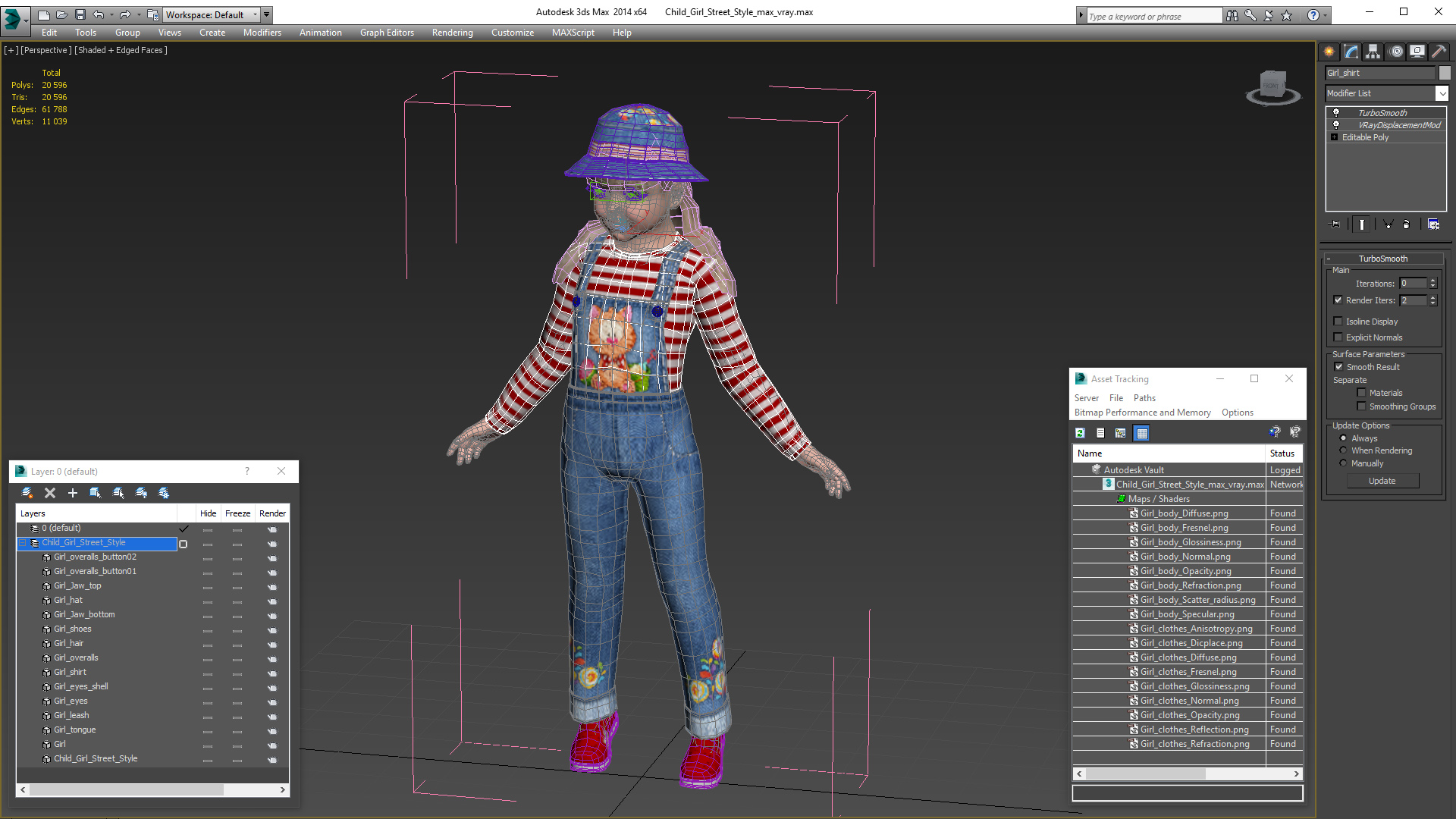Click the New Scene toolbar icon

43,14
